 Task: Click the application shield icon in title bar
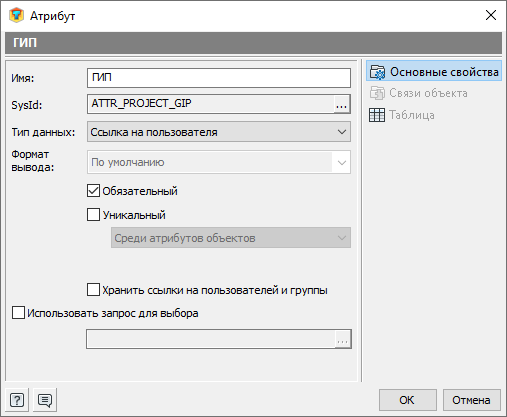(16, 15)
